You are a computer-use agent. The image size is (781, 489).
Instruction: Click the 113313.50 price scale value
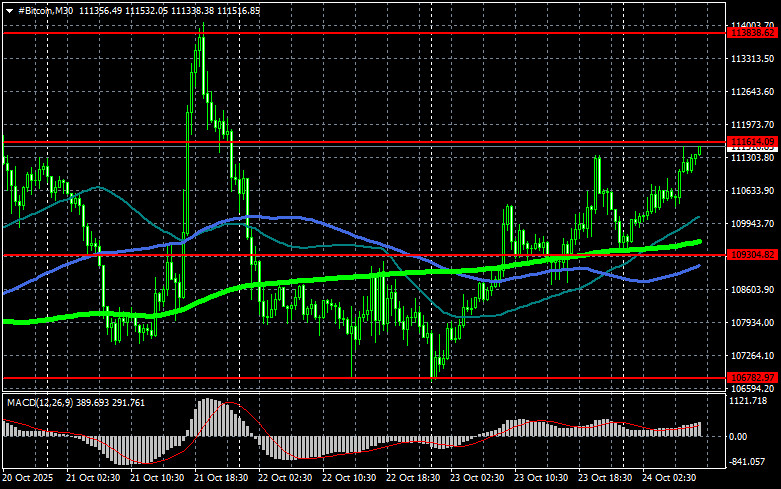(x=752, y=59)
